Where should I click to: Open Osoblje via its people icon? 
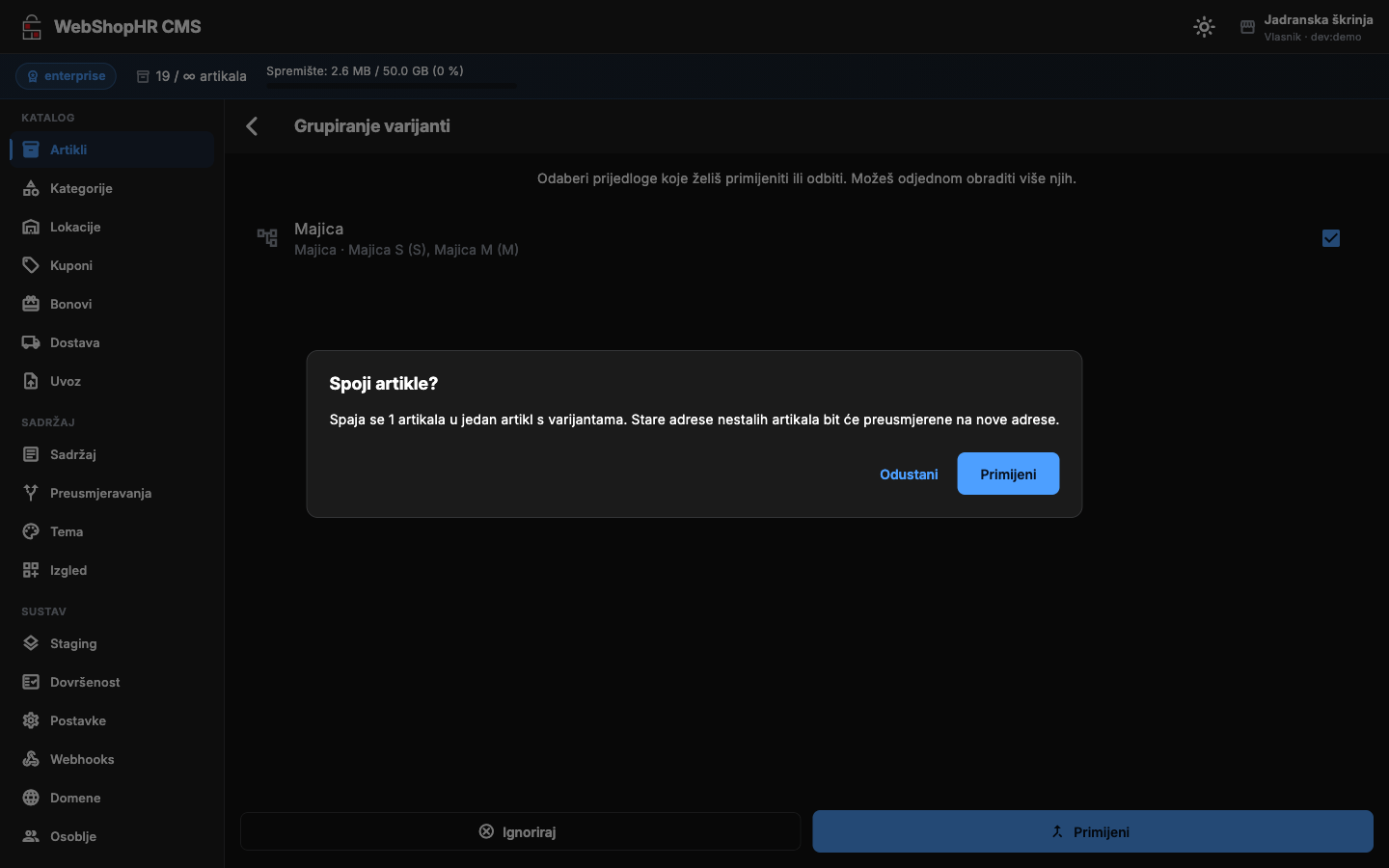coord(31,836)
